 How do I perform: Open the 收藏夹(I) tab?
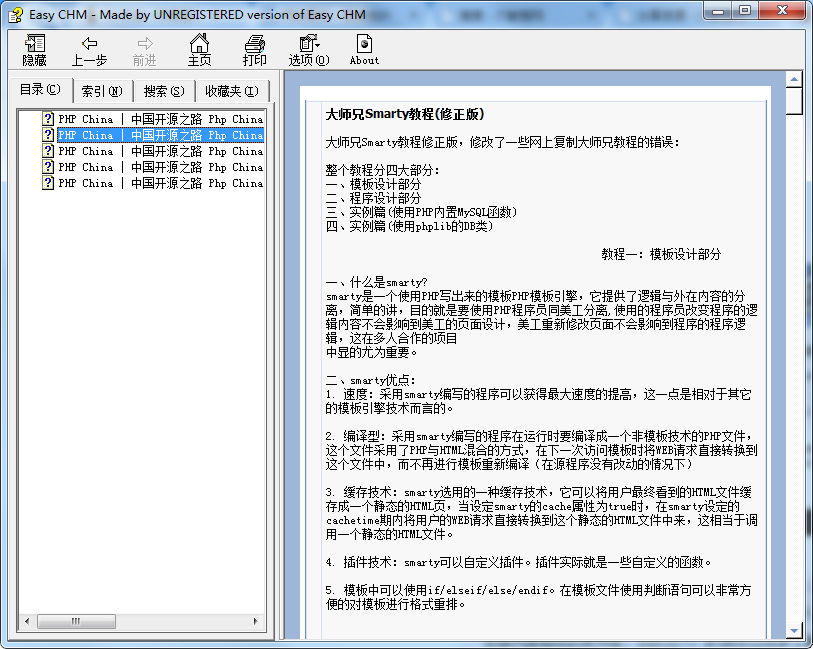point(231,90)
